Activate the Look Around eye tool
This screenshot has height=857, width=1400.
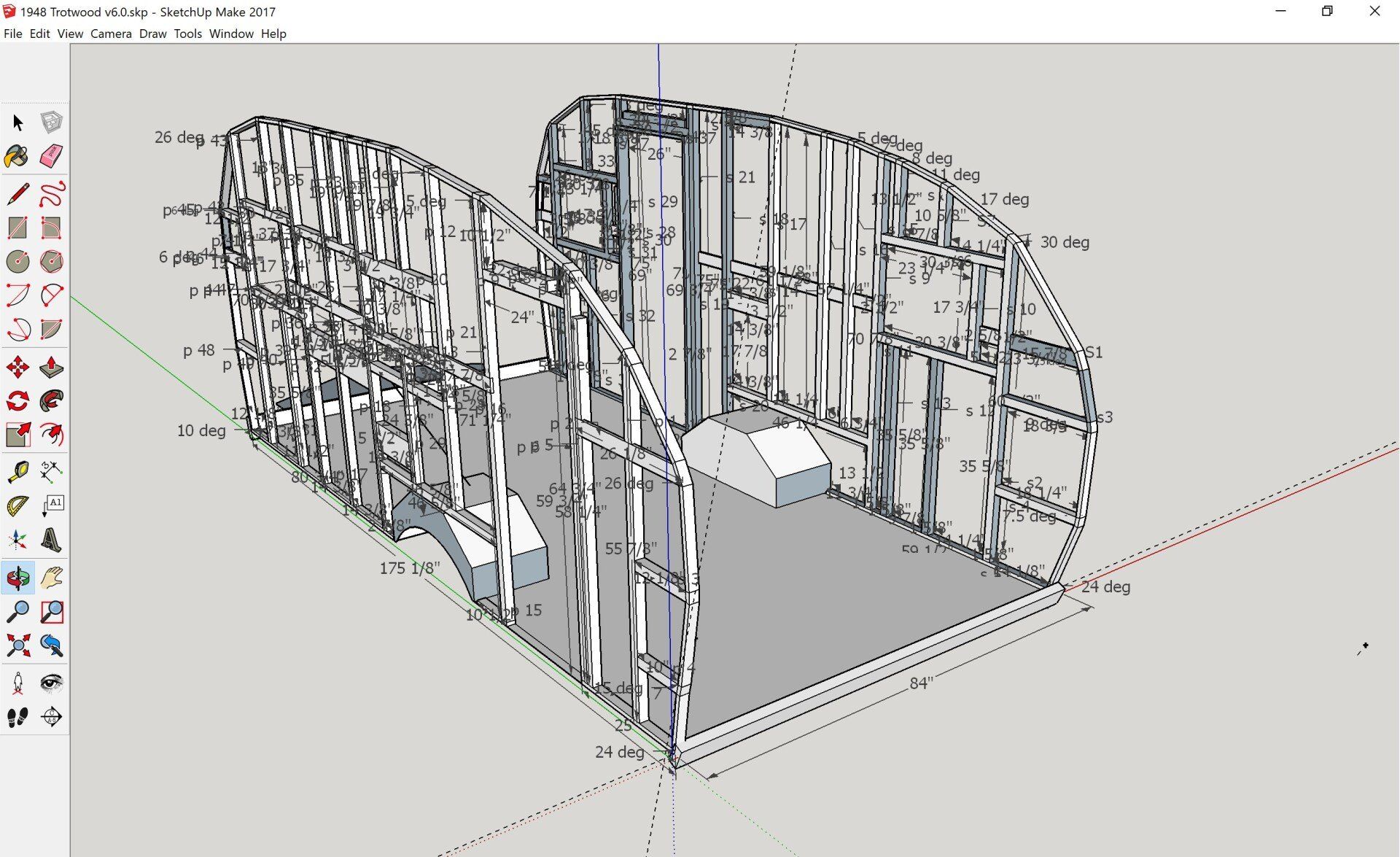(x=51, y=683)
